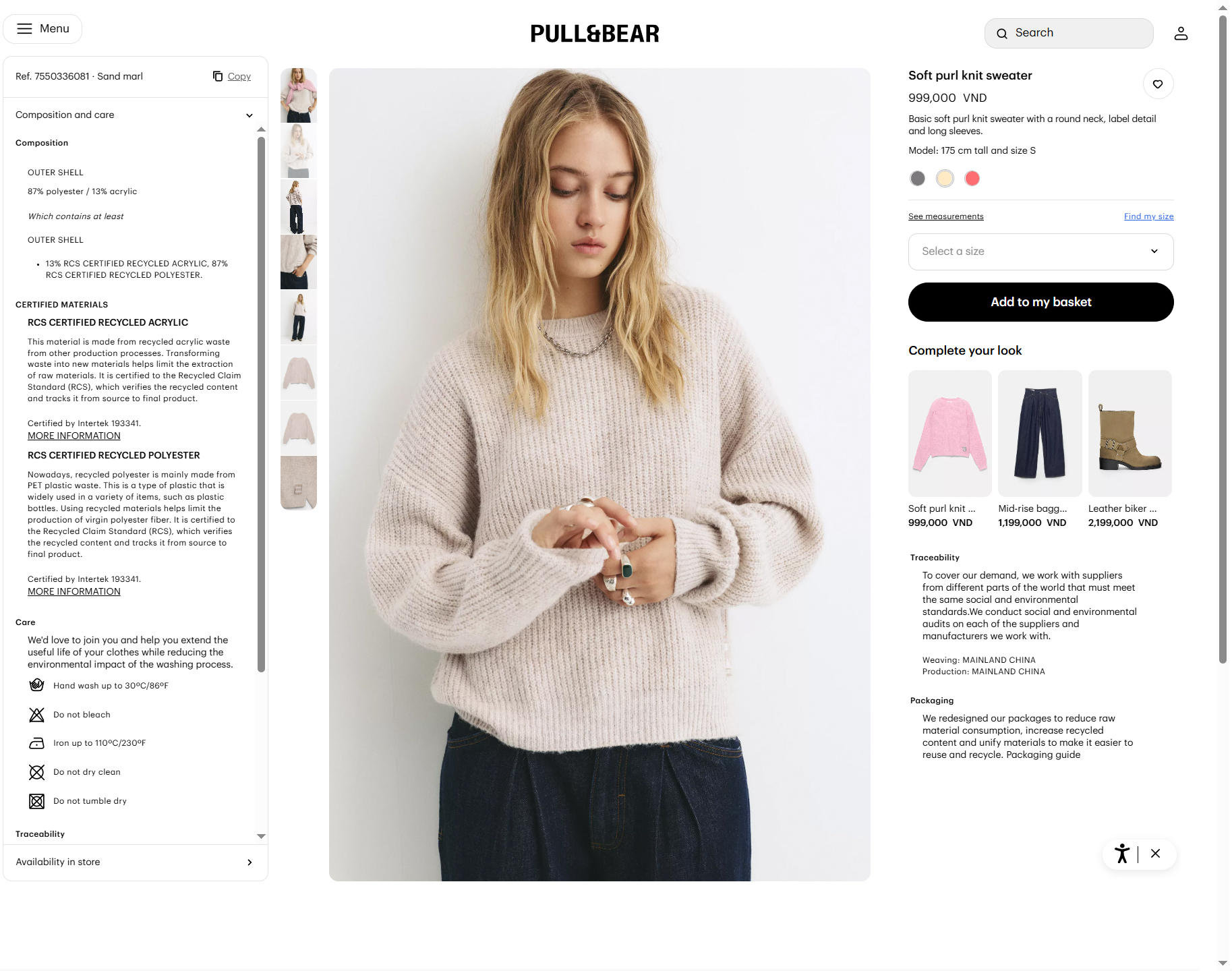
Task: Collapse the Composition and care section
Action: click(135, 115)
